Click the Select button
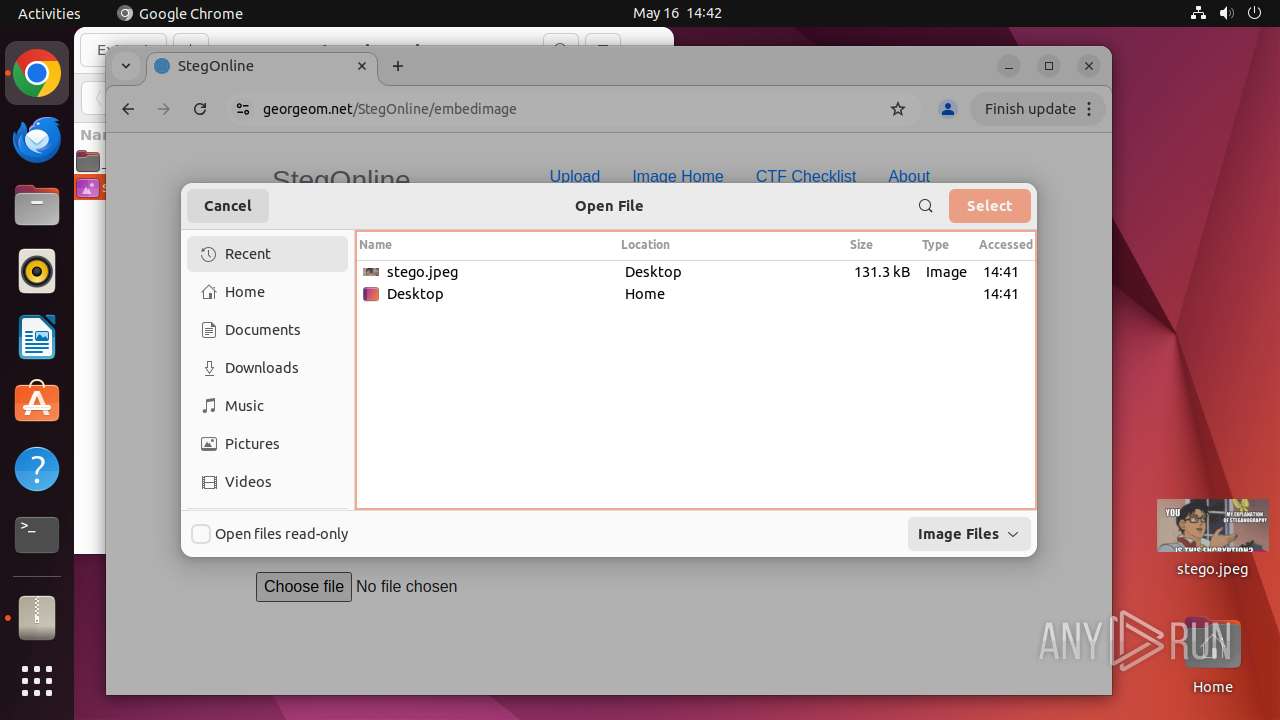This screenshot has width=1280, height=720. [x=989, y=206]
